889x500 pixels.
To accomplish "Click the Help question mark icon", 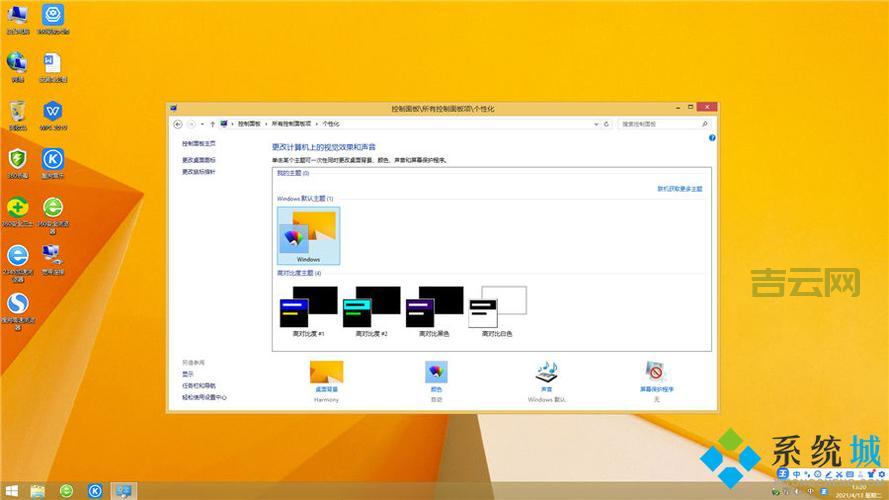I will (x=712, y=137).
